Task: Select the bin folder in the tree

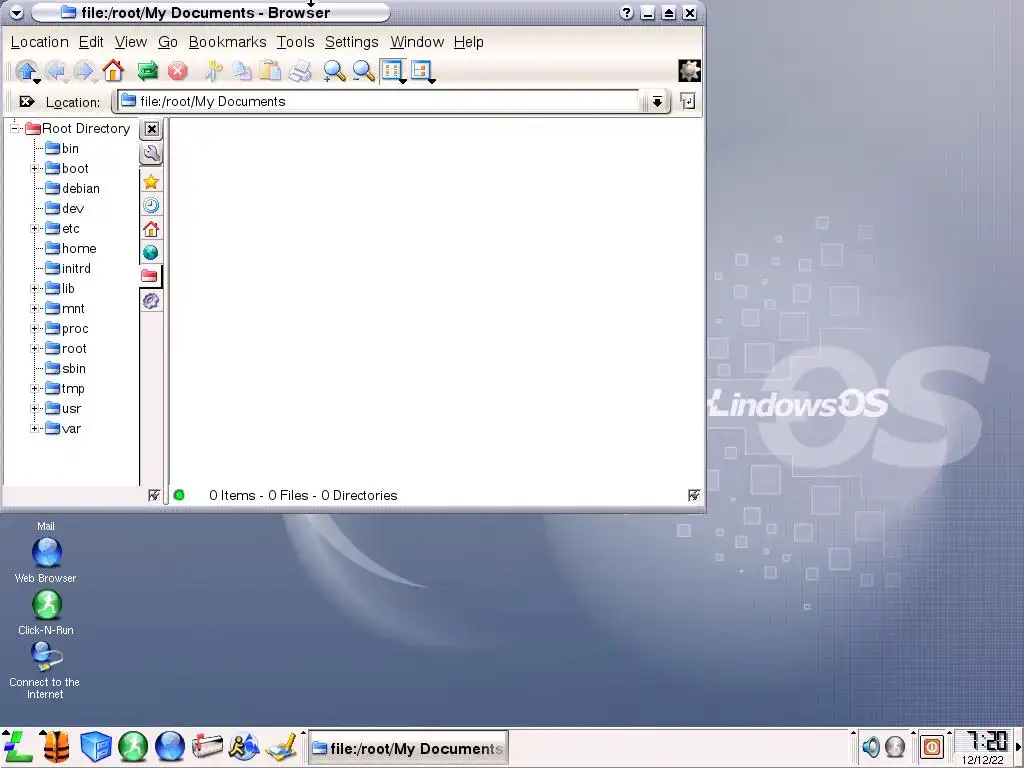Action: [62, 149]
